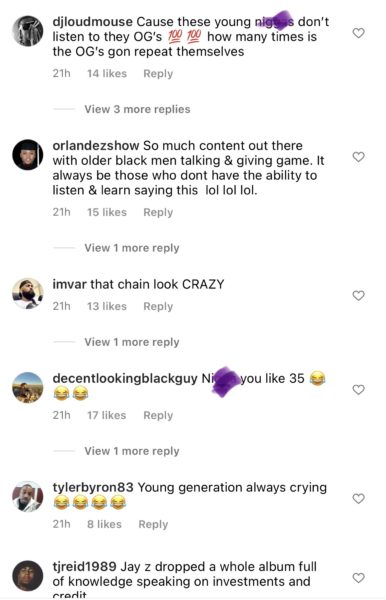
Task: Open tylerbyron83's profile via username
Action: click(x=93, y=488)
